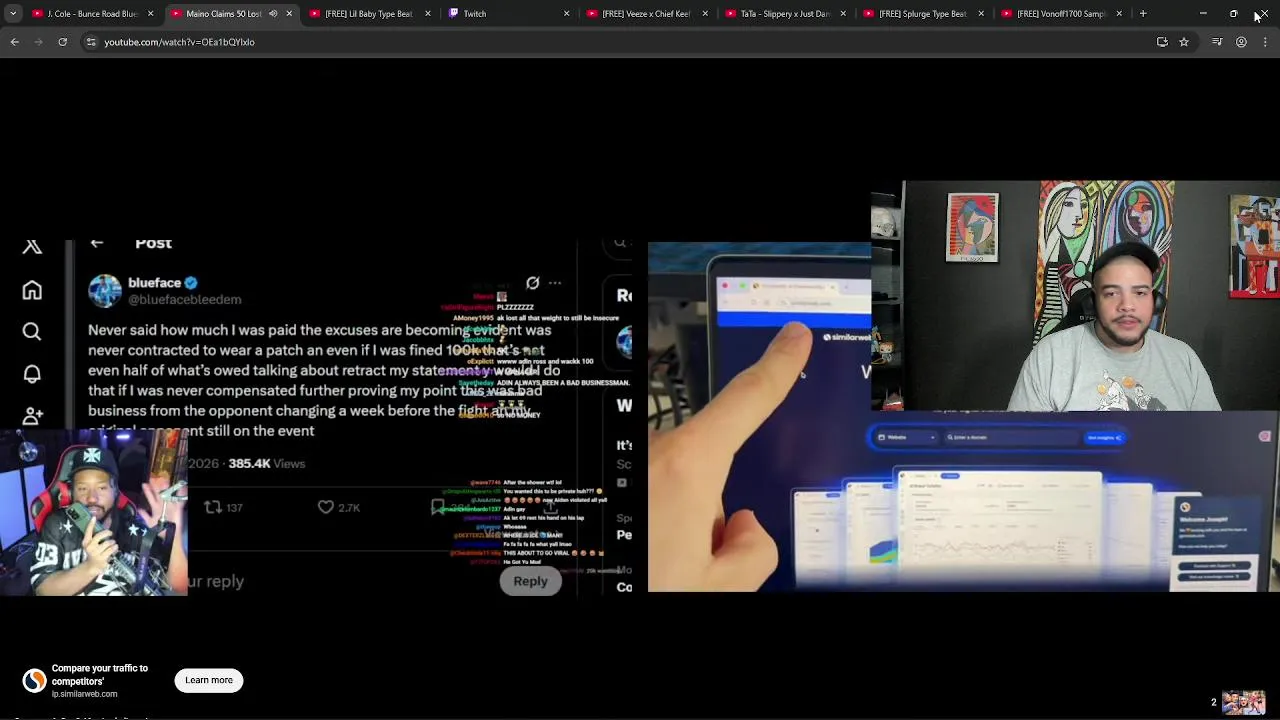Open the video thumbnail next to '2'
Viewport: 1280px width, 720px height.
point(1244,702)
